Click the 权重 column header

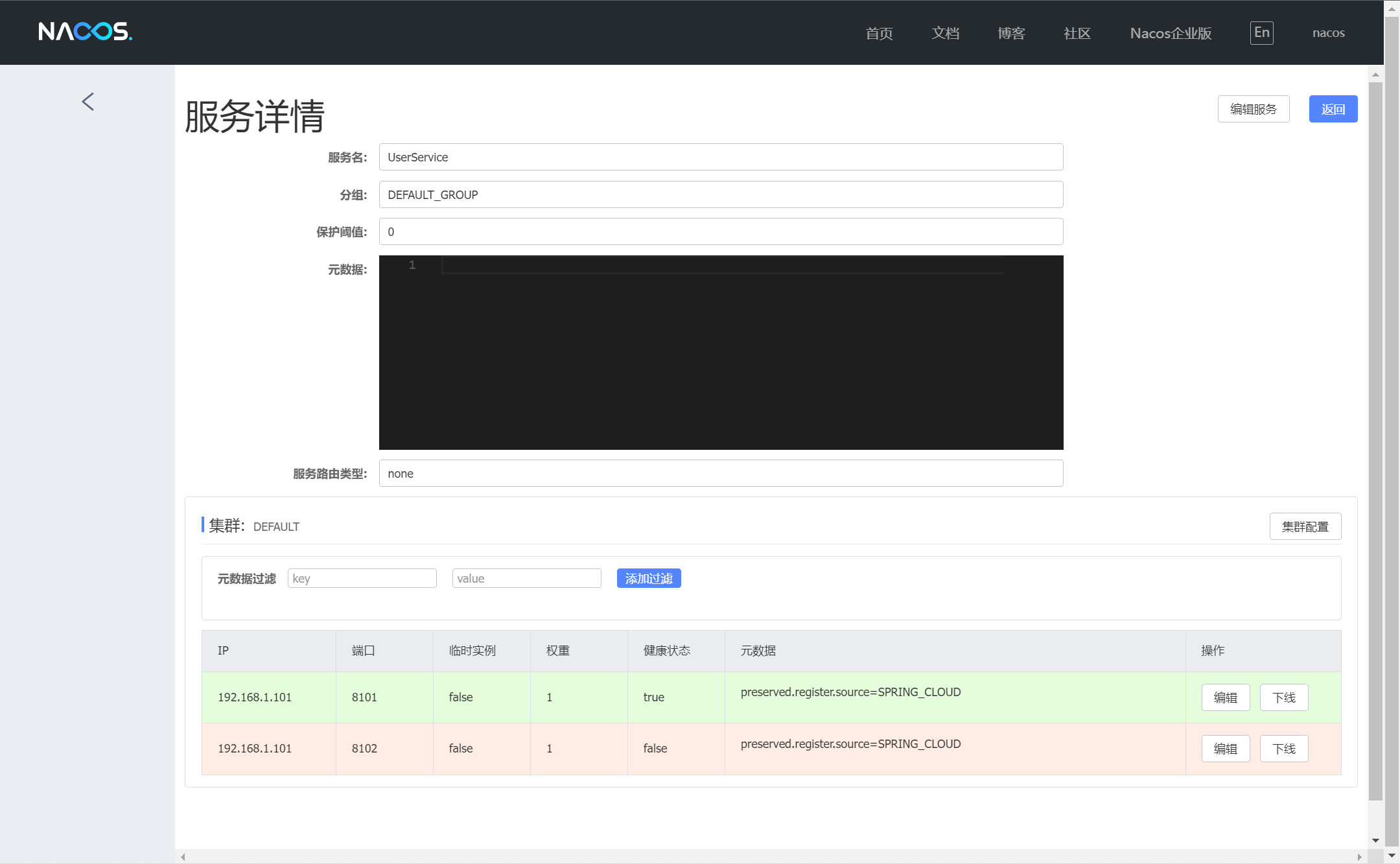579,651
